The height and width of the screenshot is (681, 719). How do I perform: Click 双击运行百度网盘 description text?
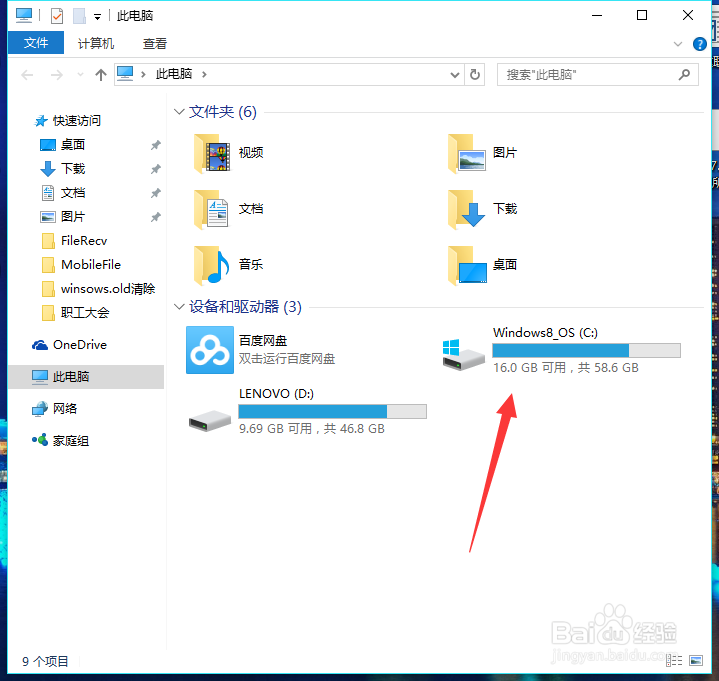pos(287,359)
